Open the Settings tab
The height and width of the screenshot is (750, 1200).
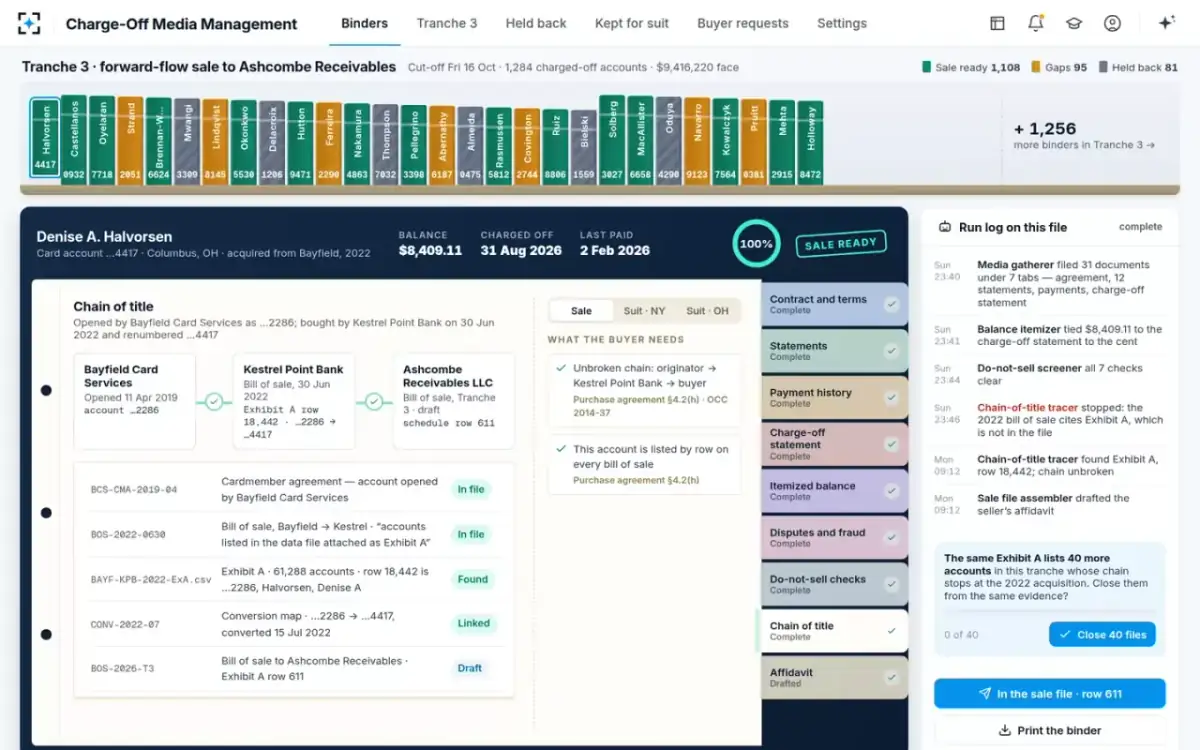(842, 23)
